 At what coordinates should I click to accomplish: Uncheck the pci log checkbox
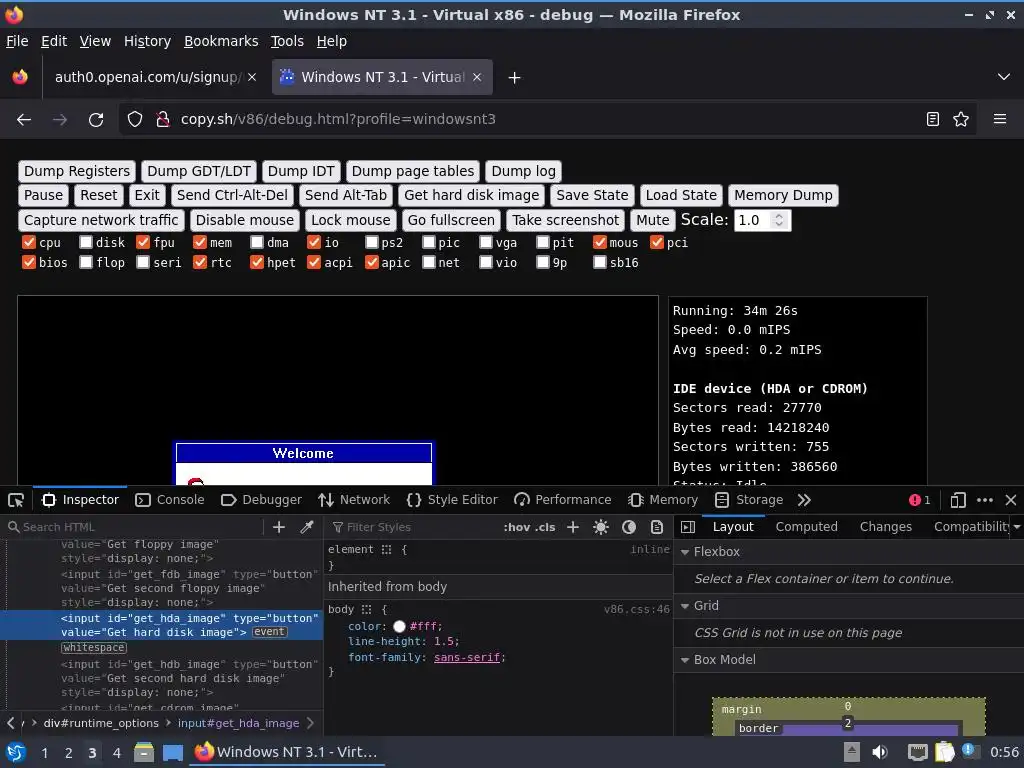656,242
